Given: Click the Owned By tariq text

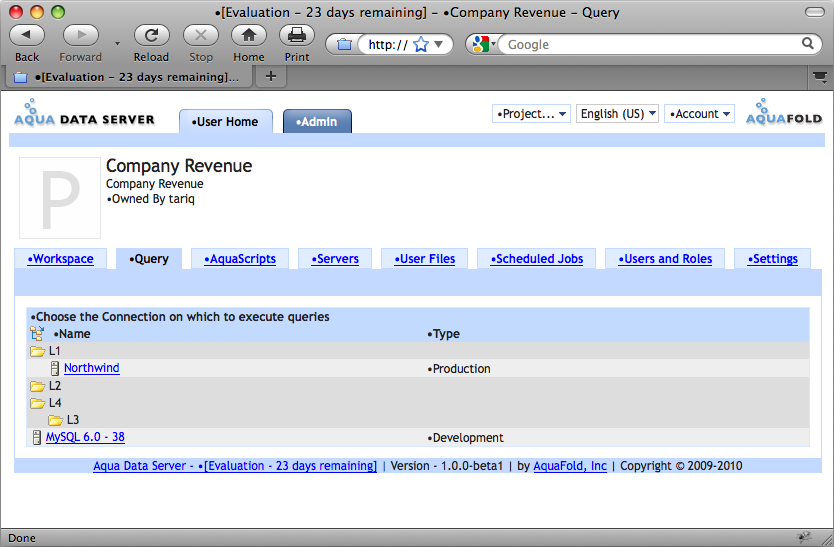Looking at the screenshot, I should click(x=151, y=199).
